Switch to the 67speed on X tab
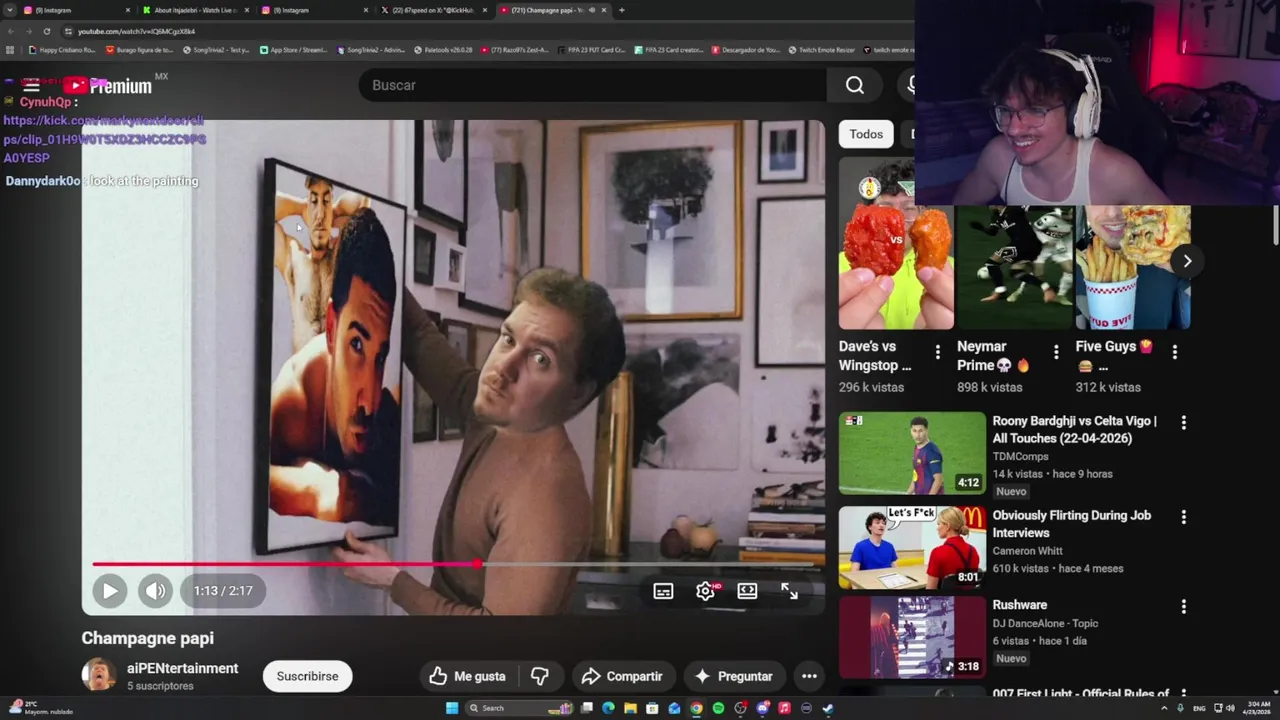Viewport: 1280px width, 720px height. (x=433, y=10)
